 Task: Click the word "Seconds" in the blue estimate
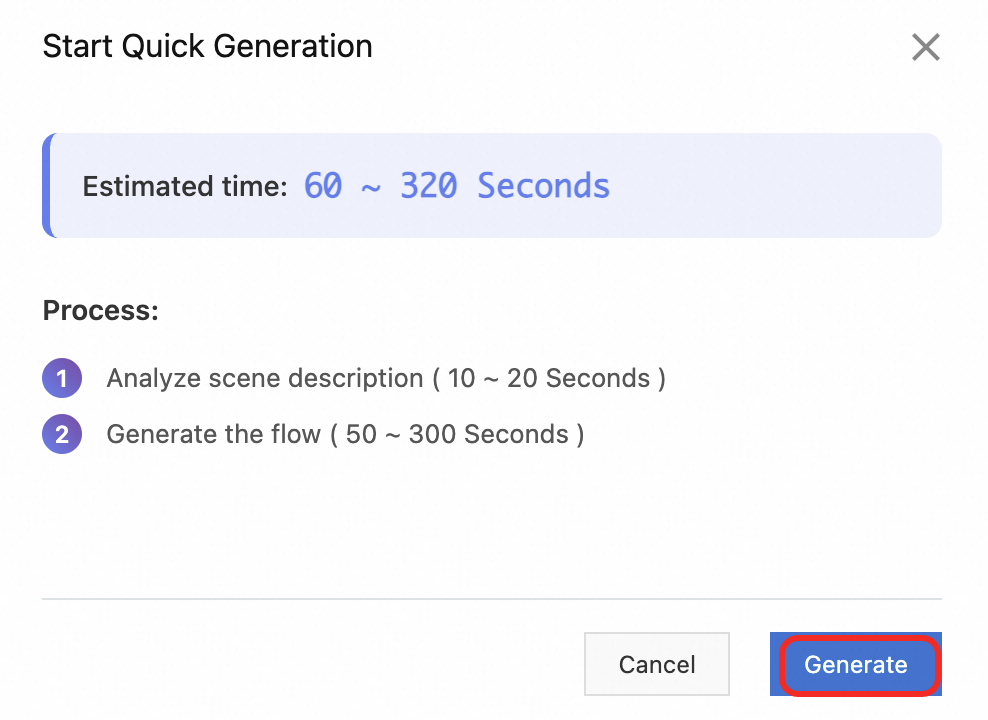543,186
